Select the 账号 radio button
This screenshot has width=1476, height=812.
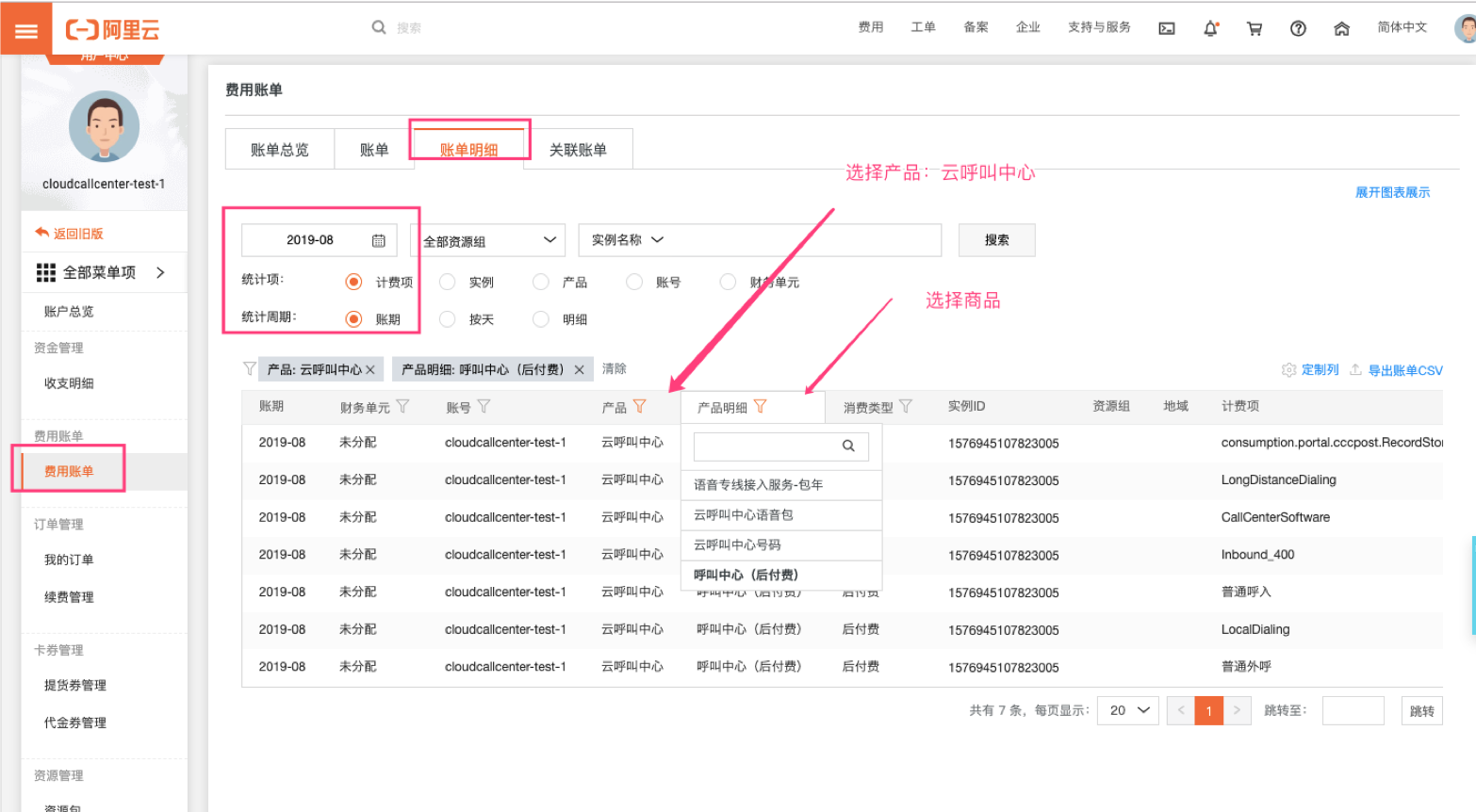coord(634,282)
